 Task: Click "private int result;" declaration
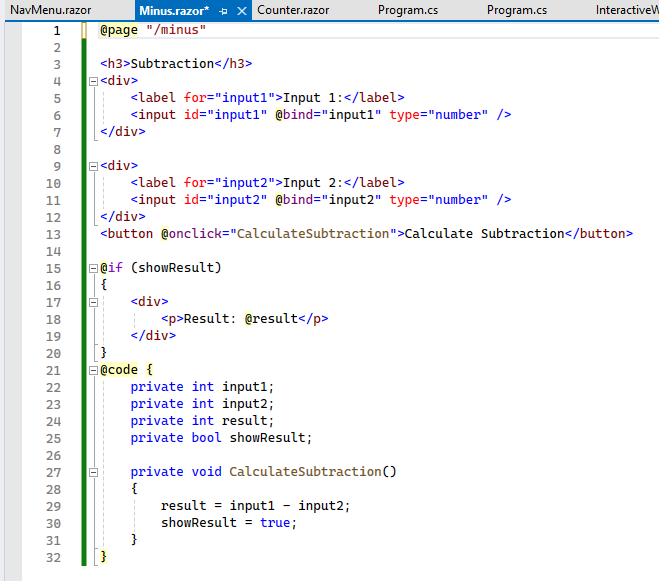pos(202,421)
